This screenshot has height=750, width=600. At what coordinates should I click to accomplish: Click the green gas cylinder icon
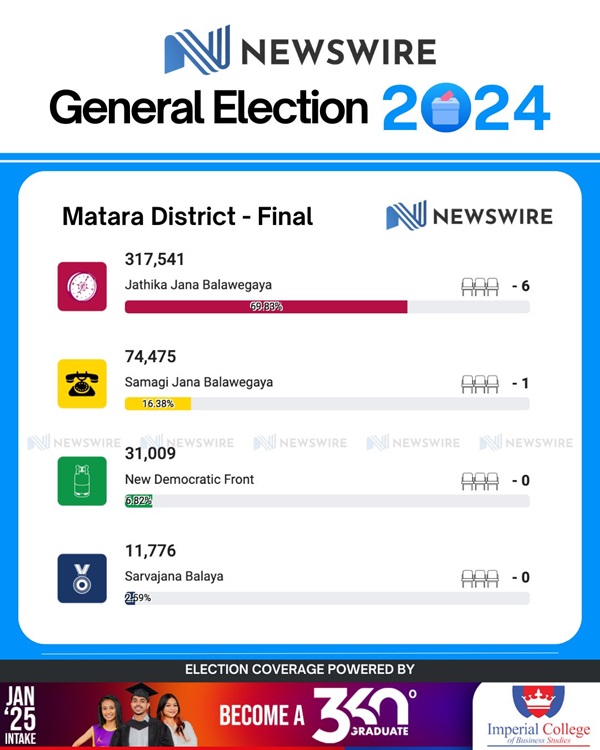82,481
